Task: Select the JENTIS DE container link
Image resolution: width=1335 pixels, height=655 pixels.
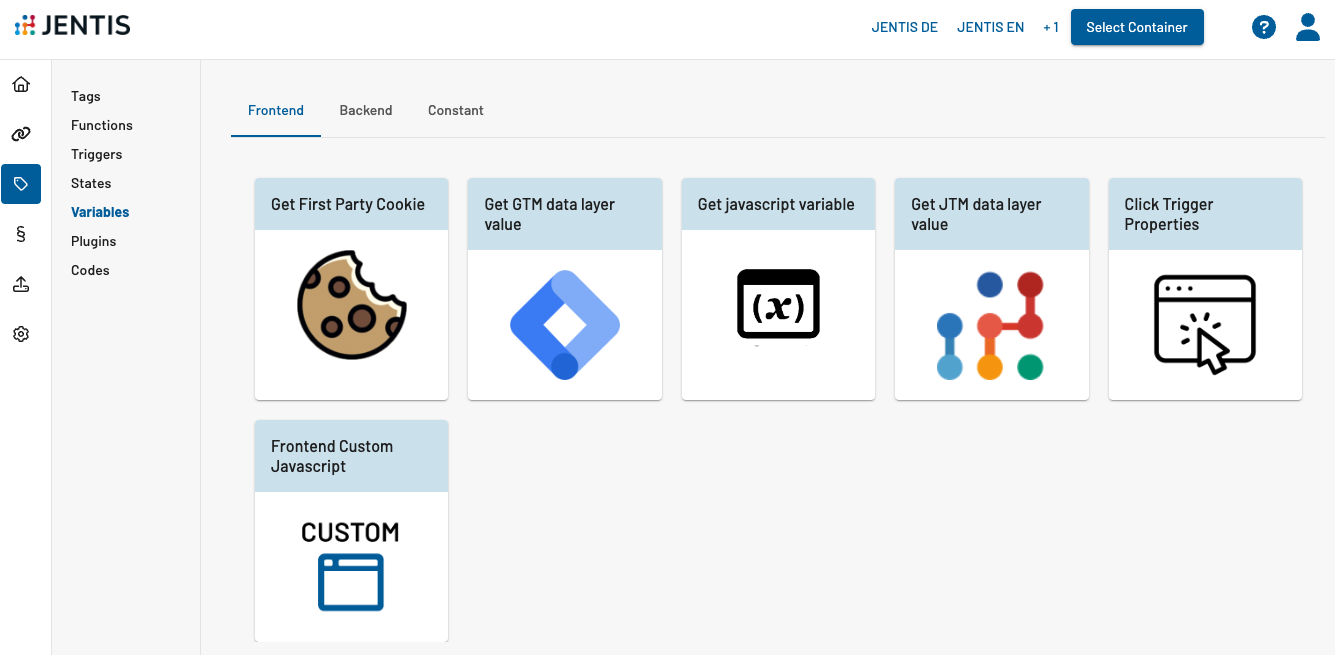Action: (x=905, y=27)
